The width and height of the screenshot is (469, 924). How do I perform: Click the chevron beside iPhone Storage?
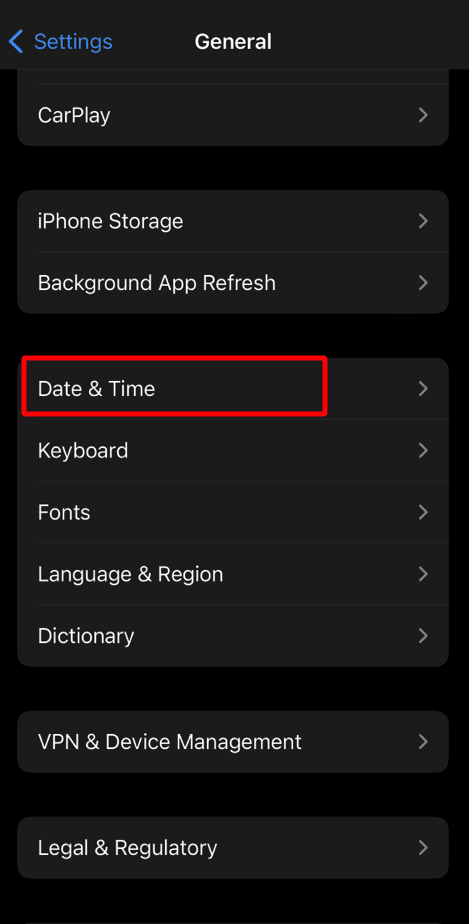coord(423,221)
